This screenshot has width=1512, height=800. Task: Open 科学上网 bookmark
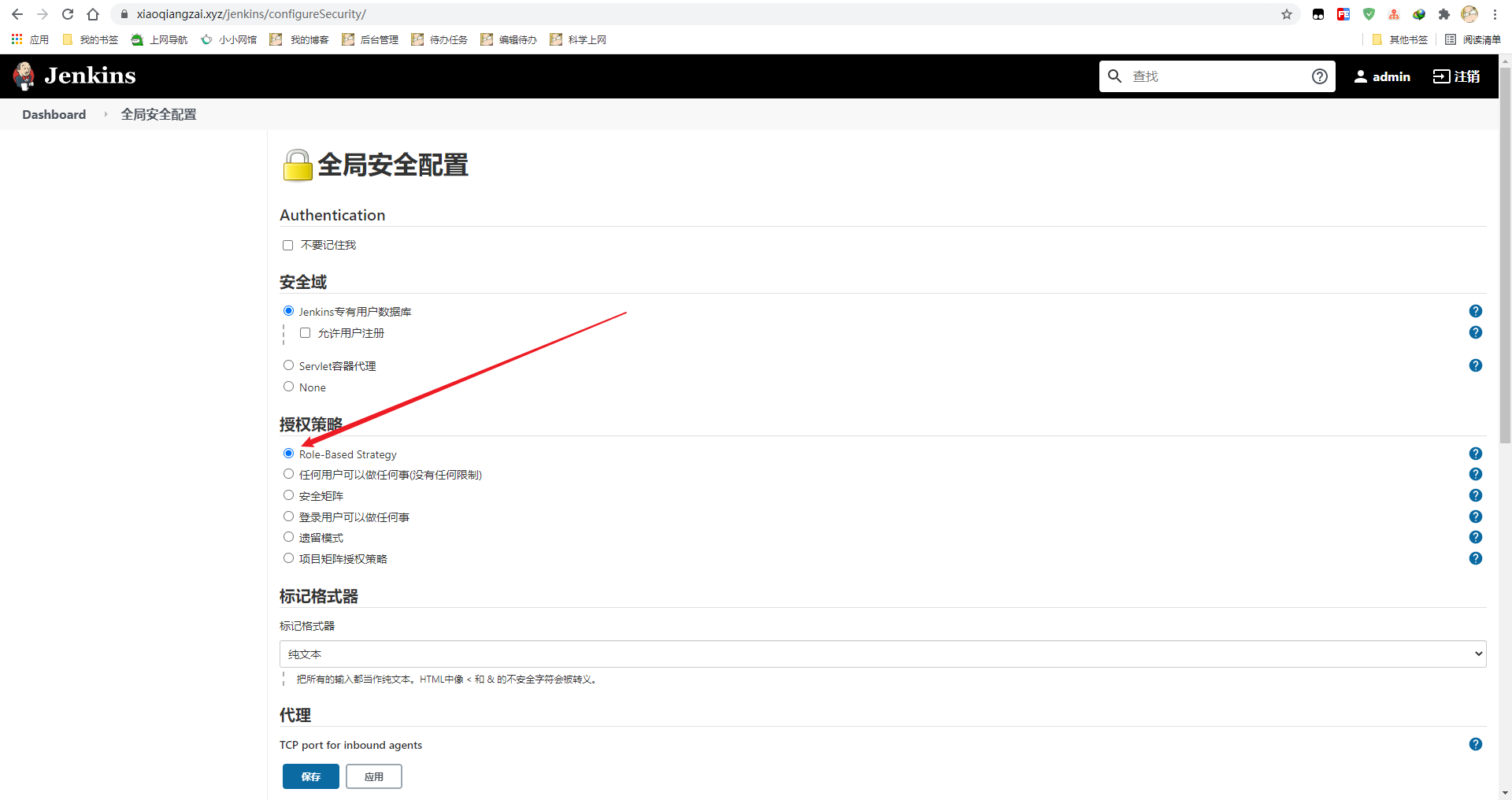click(578, 39)
